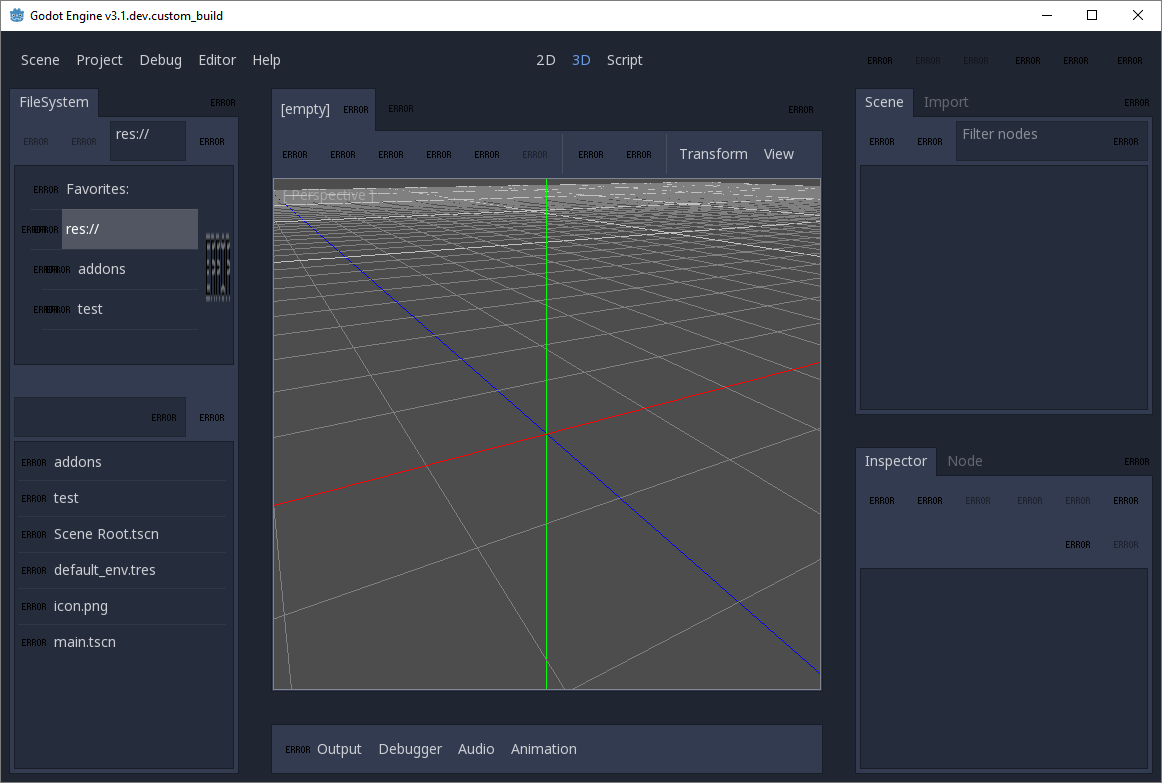Image resolution: width=1162 pixels, height=783 pixels.
Task: Open the Transform menu
Action: click(x=713, y=153)
